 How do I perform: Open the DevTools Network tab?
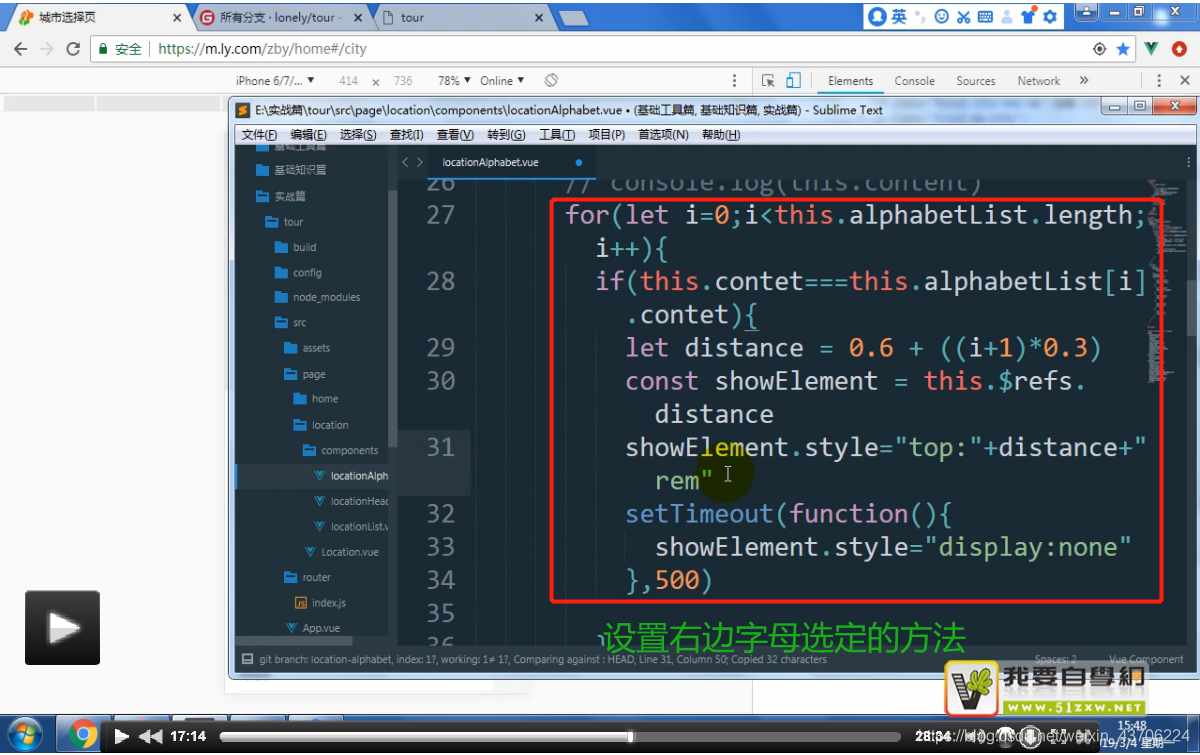(x=1038, y=81)
